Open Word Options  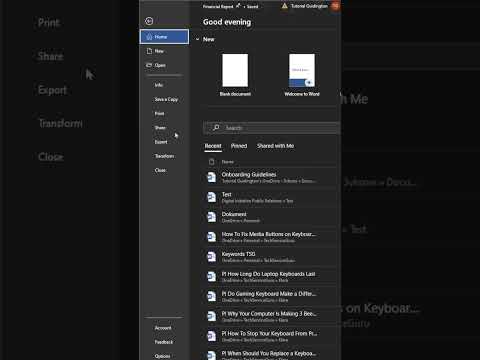[x=162, y=356]
